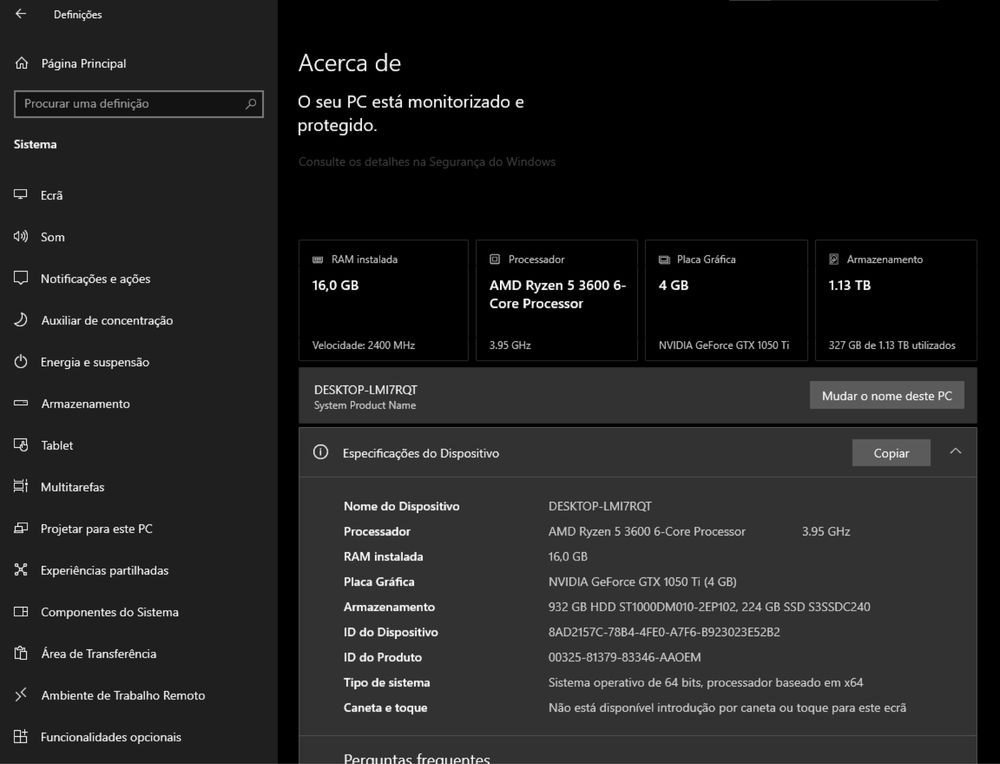Click the Acerca de page heading

[349, 63]
